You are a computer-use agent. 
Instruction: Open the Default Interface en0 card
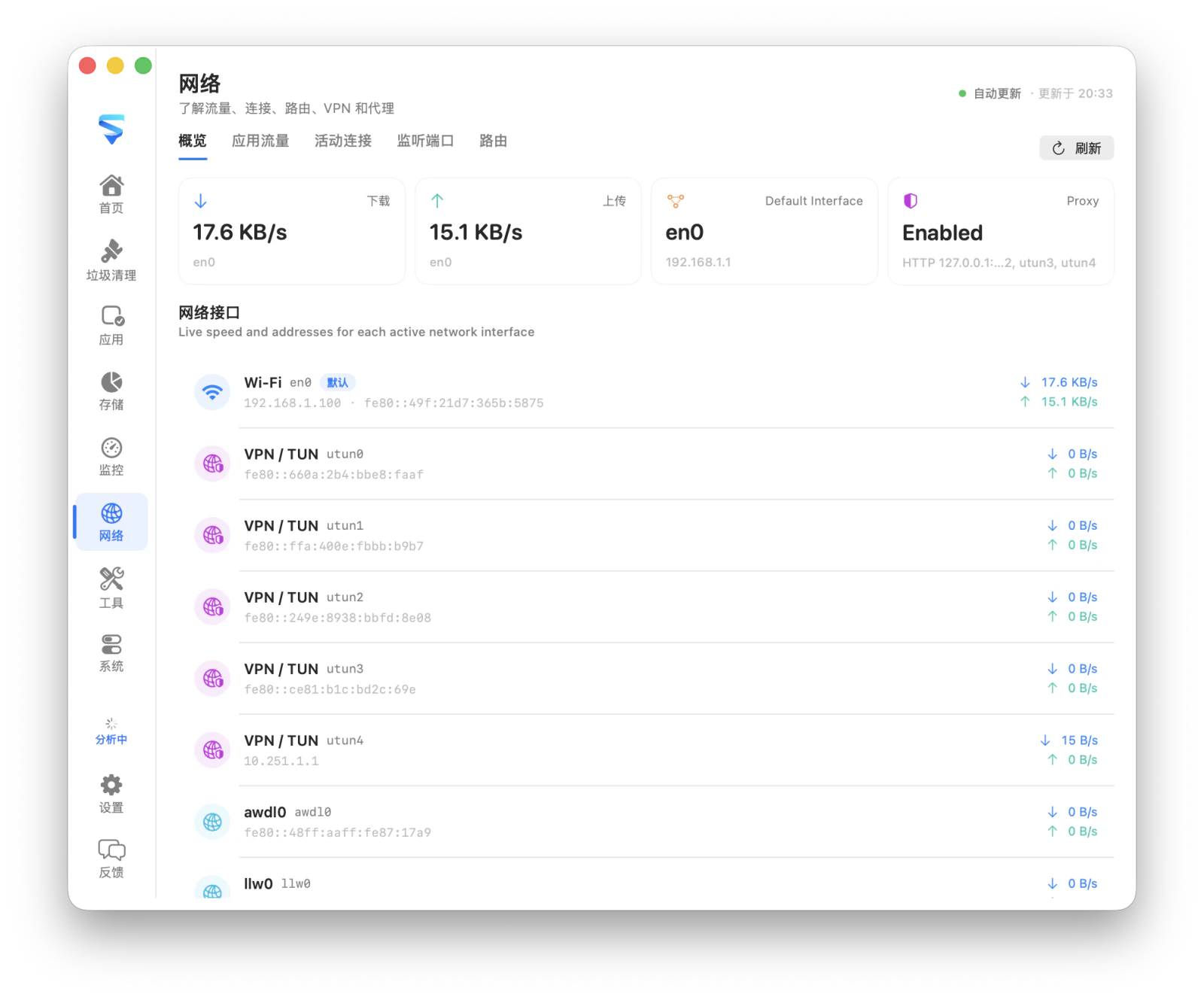pos(765,231)
